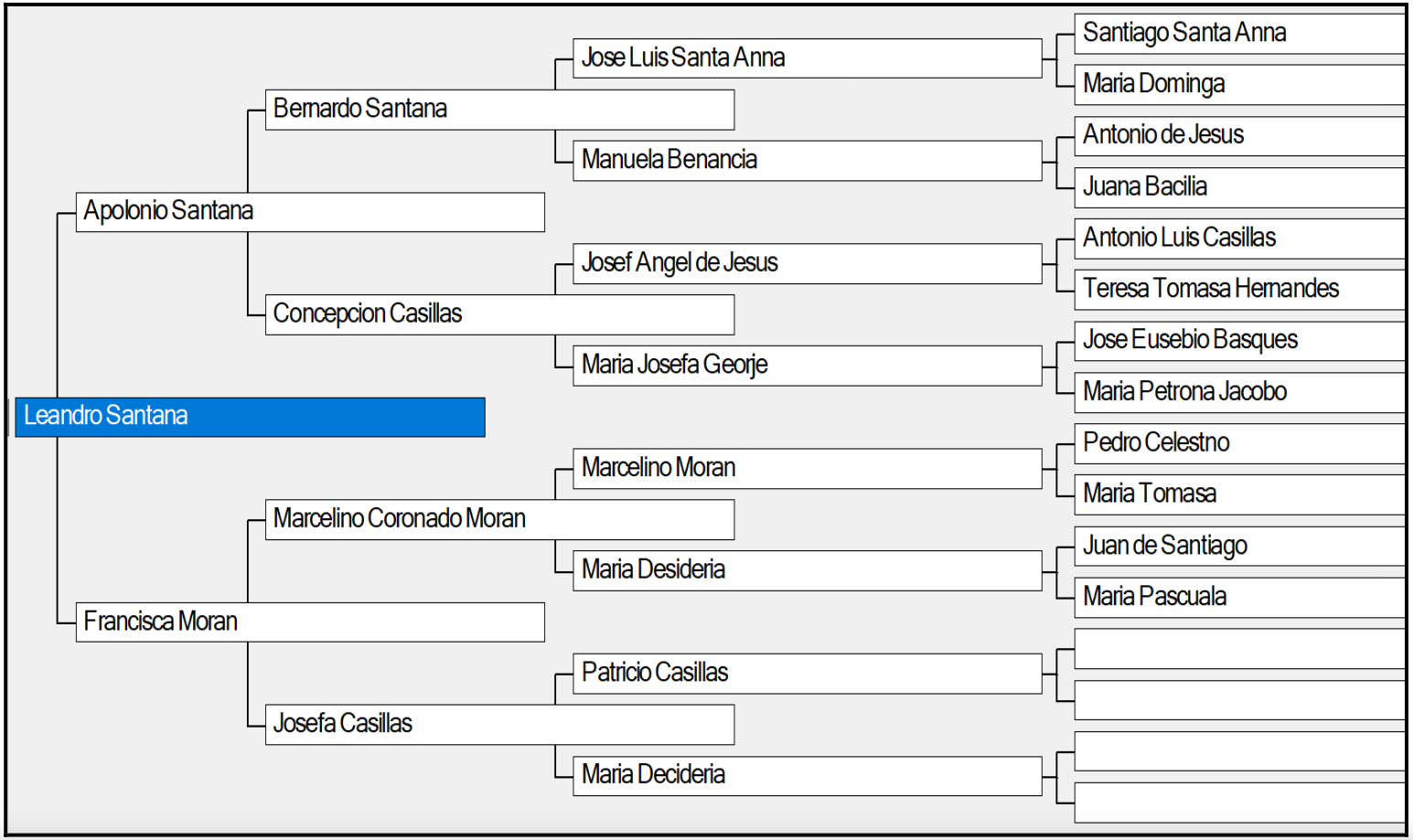The image size is (1413, 840).
Task: Click Juan de Santiago's box
Action: point(1240,546)
